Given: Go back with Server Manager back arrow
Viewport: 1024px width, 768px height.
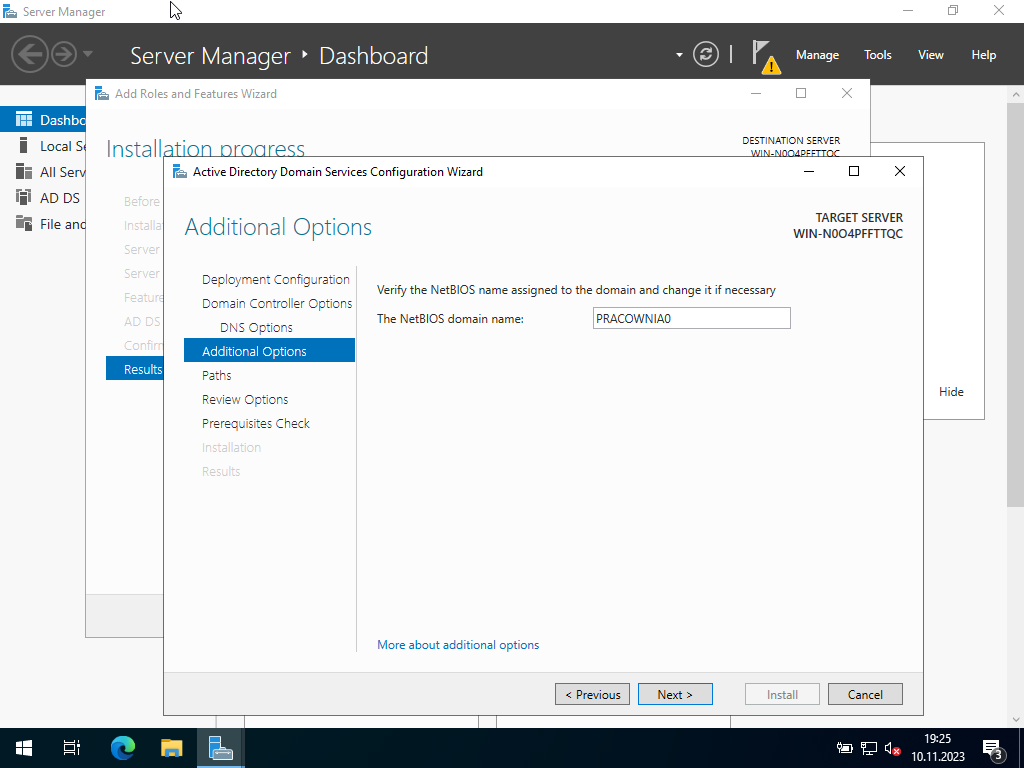Looking at the screenshot, I should [x=29, y=54].
